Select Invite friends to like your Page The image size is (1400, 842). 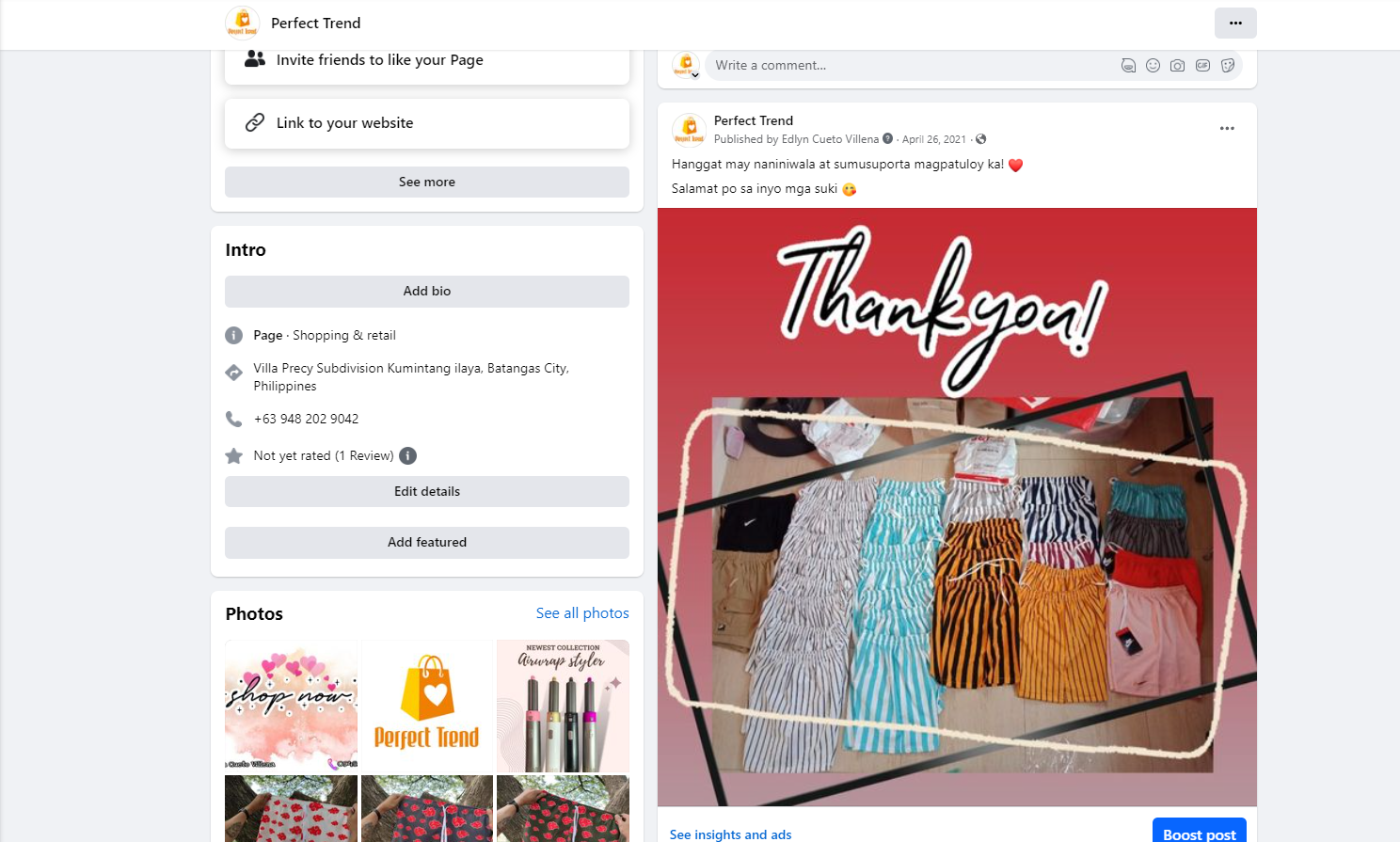pyautogui.click(x=427, y=61)
